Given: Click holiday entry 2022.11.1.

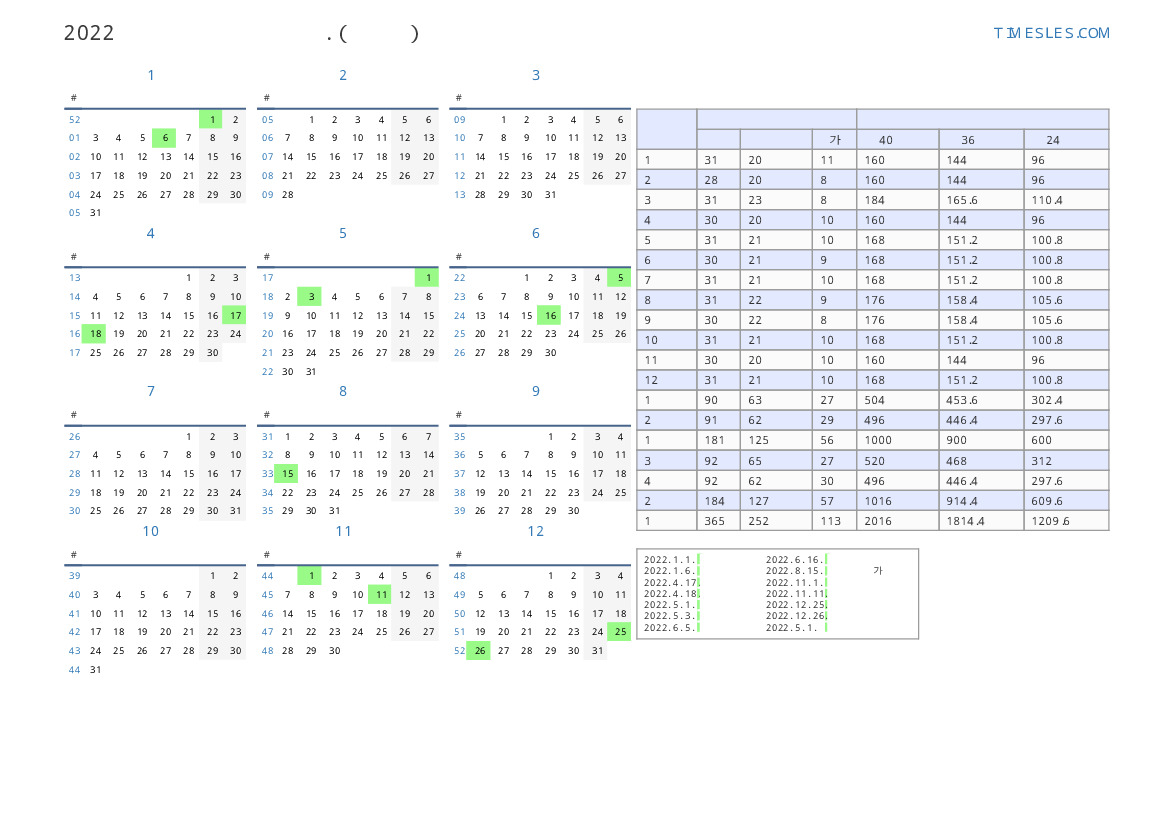Looking at the screenshot, I should 796,582.
